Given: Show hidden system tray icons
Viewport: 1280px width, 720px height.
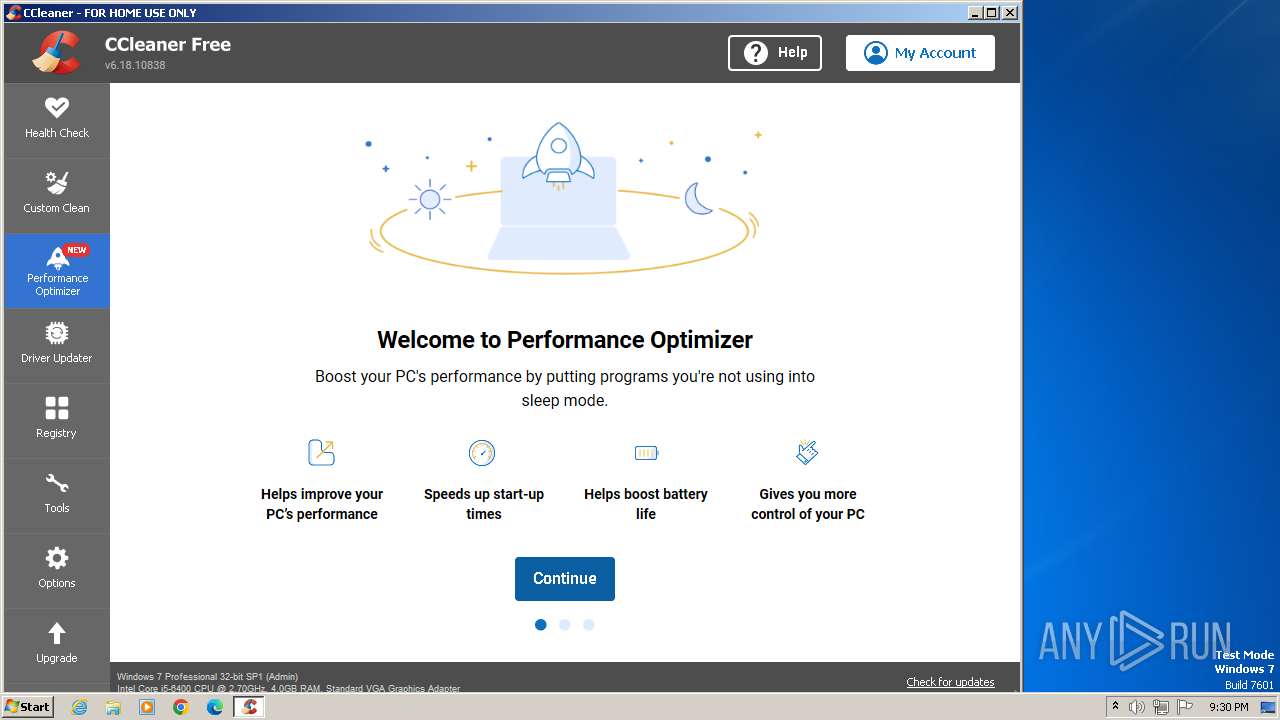Looking at the screenshot, I should (1115, 707).
